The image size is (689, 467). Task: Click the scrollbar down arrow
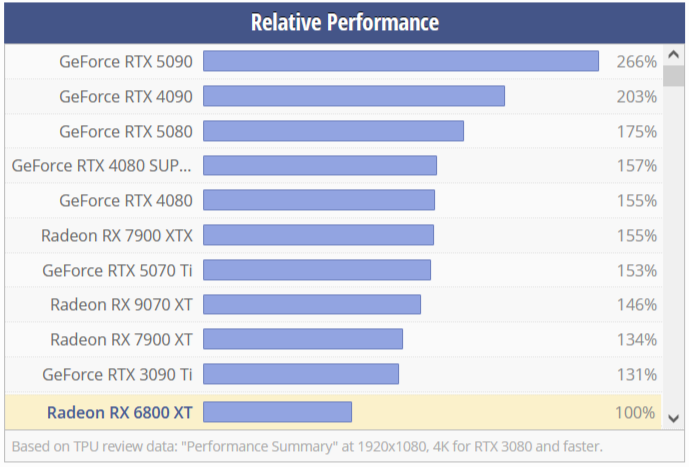click(674, 417)
